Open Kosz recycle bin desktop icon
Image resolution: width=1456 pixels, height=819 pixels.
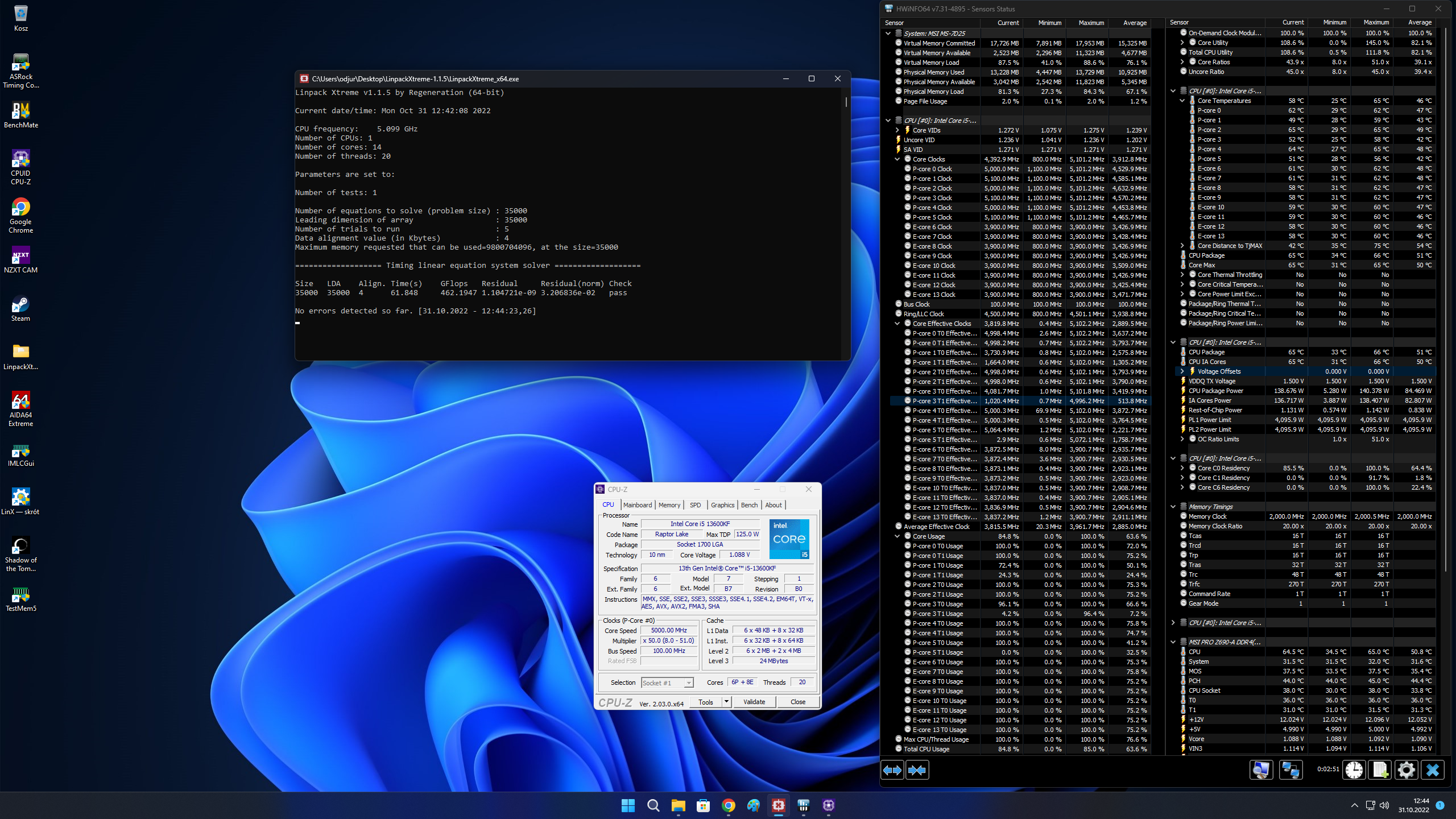(21, 18)
